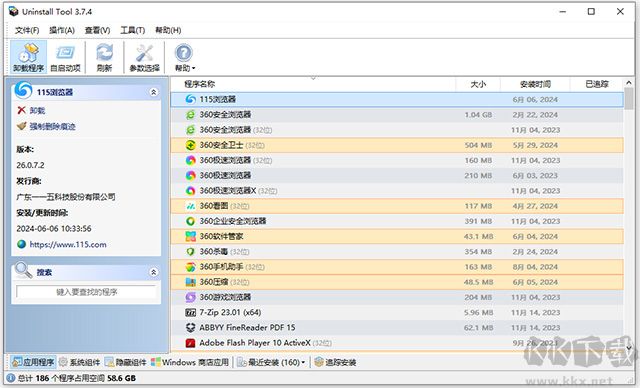Click the 卸载 link in side panel
Viewport: 640px width, 388px height.
click(x=37, y=111)
